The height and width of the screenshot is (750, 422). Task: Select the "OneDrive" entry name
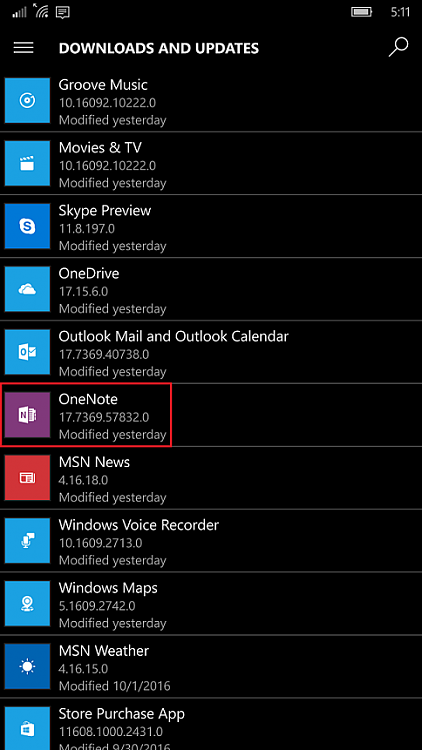(89, 274)
